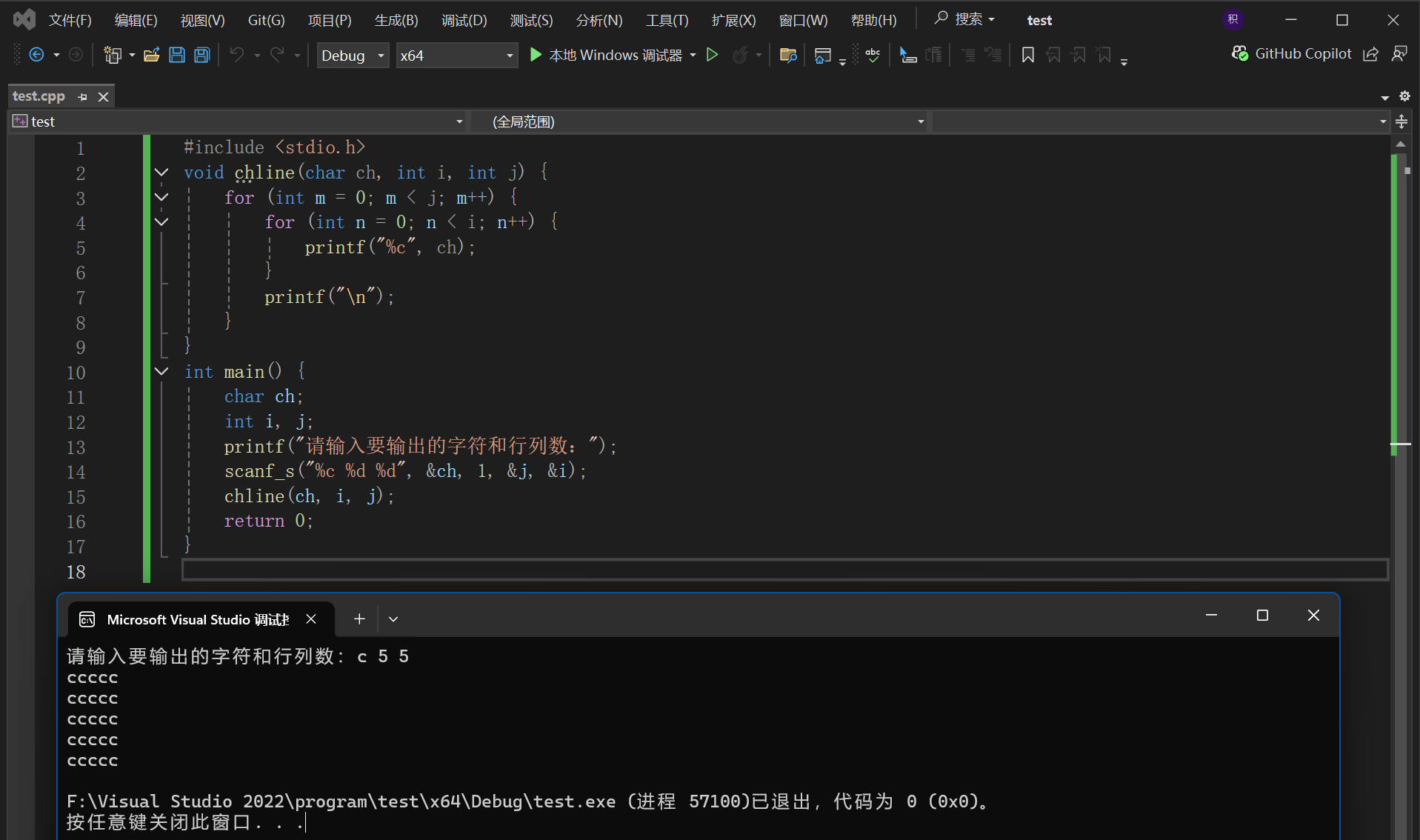Viewport: 1420px width, 840px height.
Task: Open the empty member dropdown in navigation bar
Action: (x=1161, y=121)
